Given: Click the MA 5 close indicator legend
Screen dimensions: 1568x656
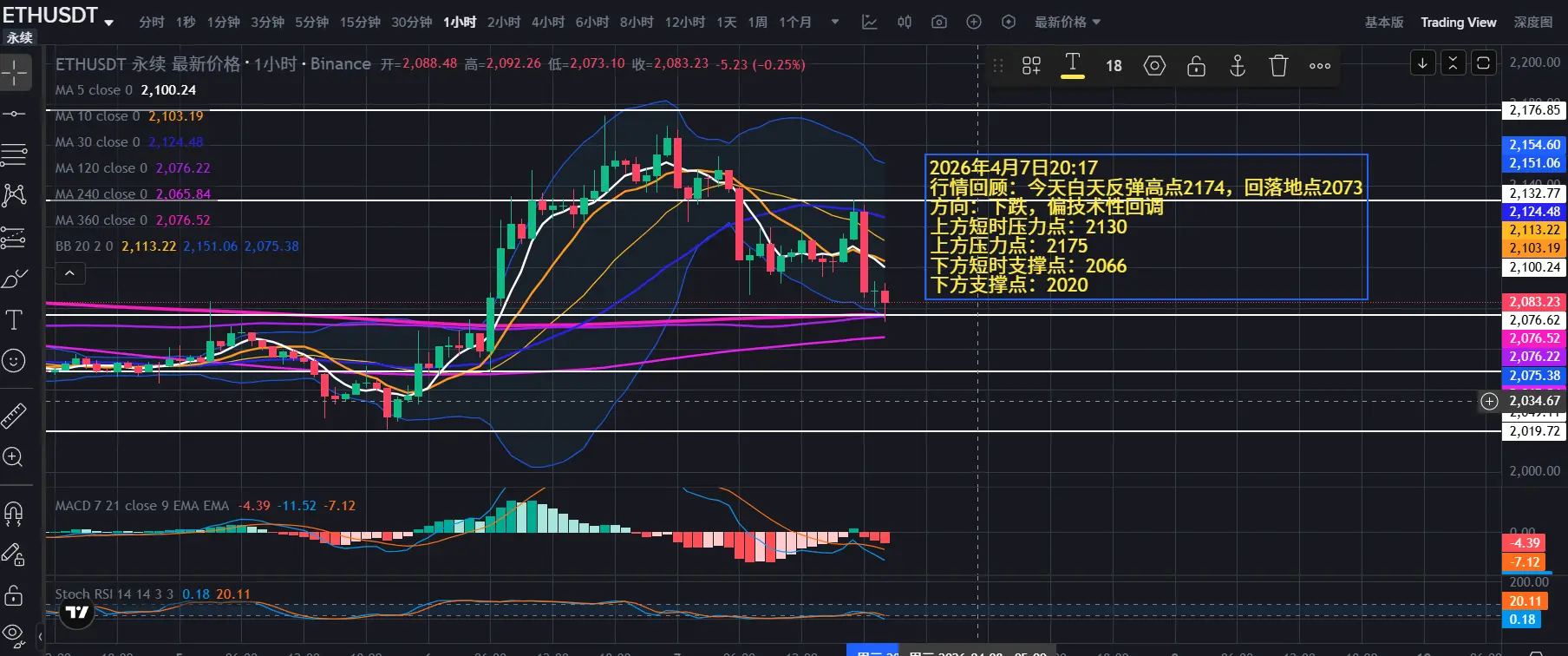Looking at the screenshot, I should click(x=126, y=90).
